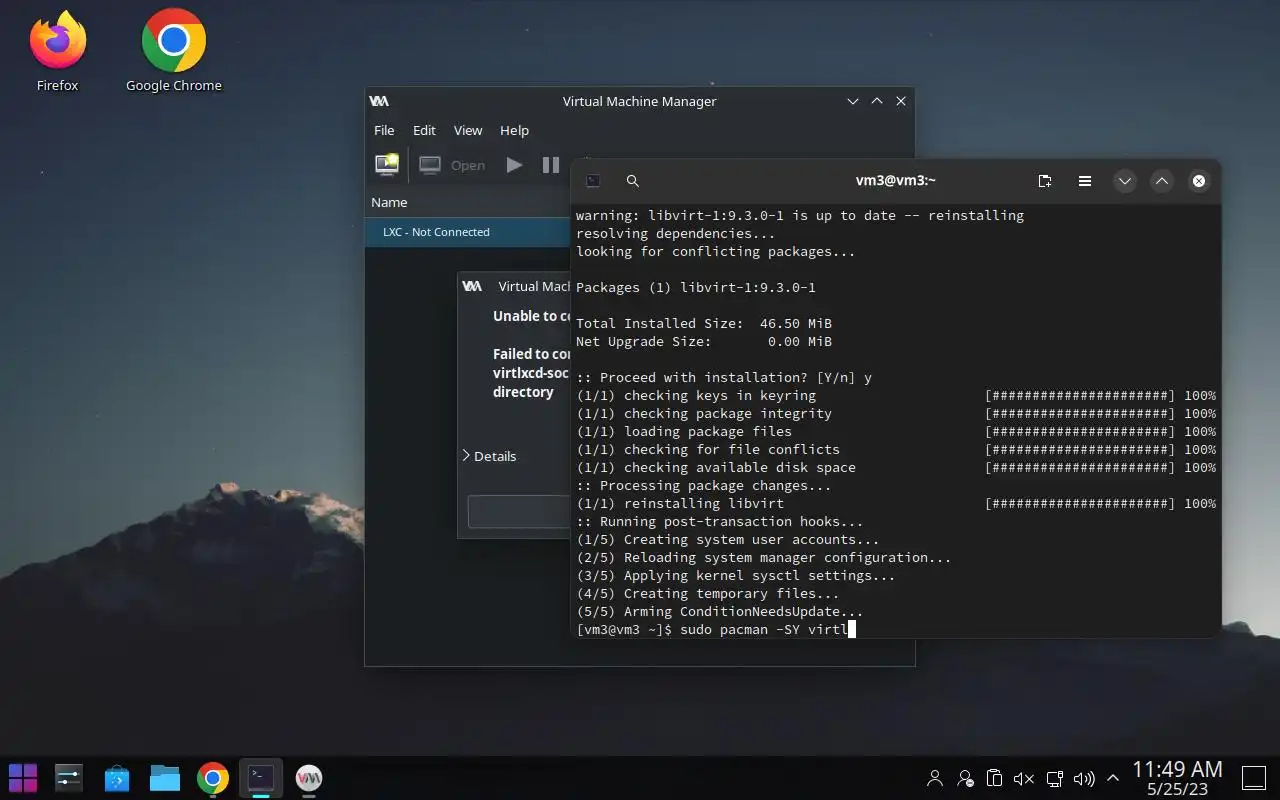
Task: Open the Google Chrome desktop shortcut
Action: coord(174,51)
